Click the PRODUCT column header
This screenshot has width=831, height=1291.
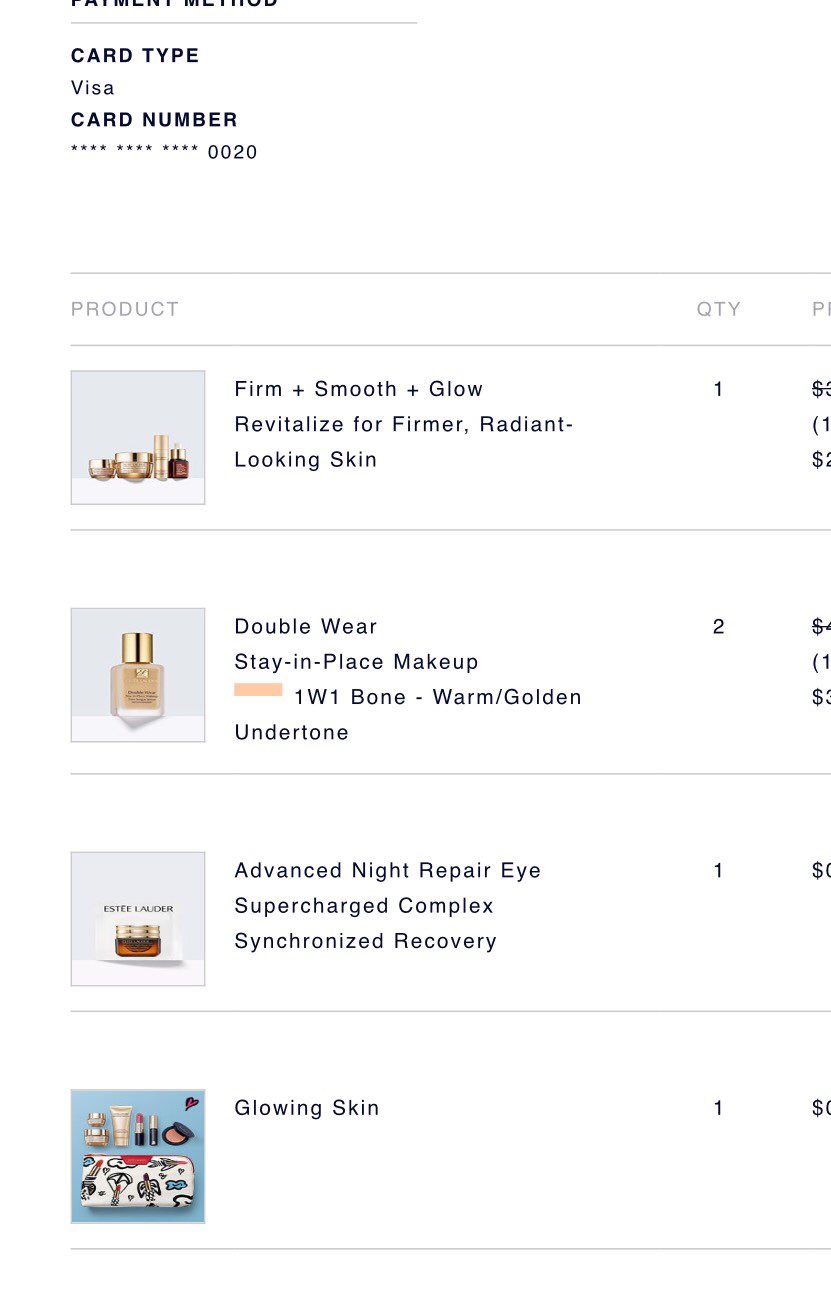pos(125,309)
